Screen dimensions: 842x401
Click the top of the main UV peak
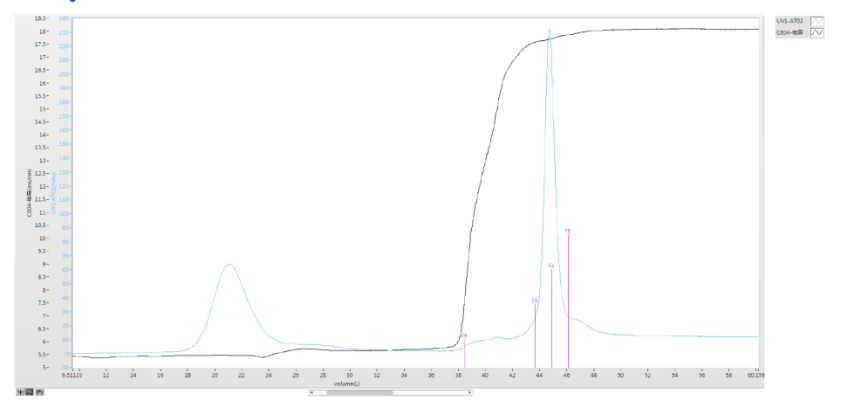[x=549, y=31]
